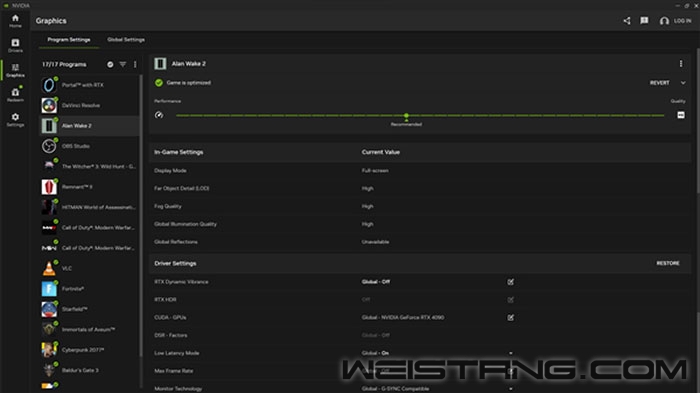Open the Monitor Technology dropdown

(511, 389)
